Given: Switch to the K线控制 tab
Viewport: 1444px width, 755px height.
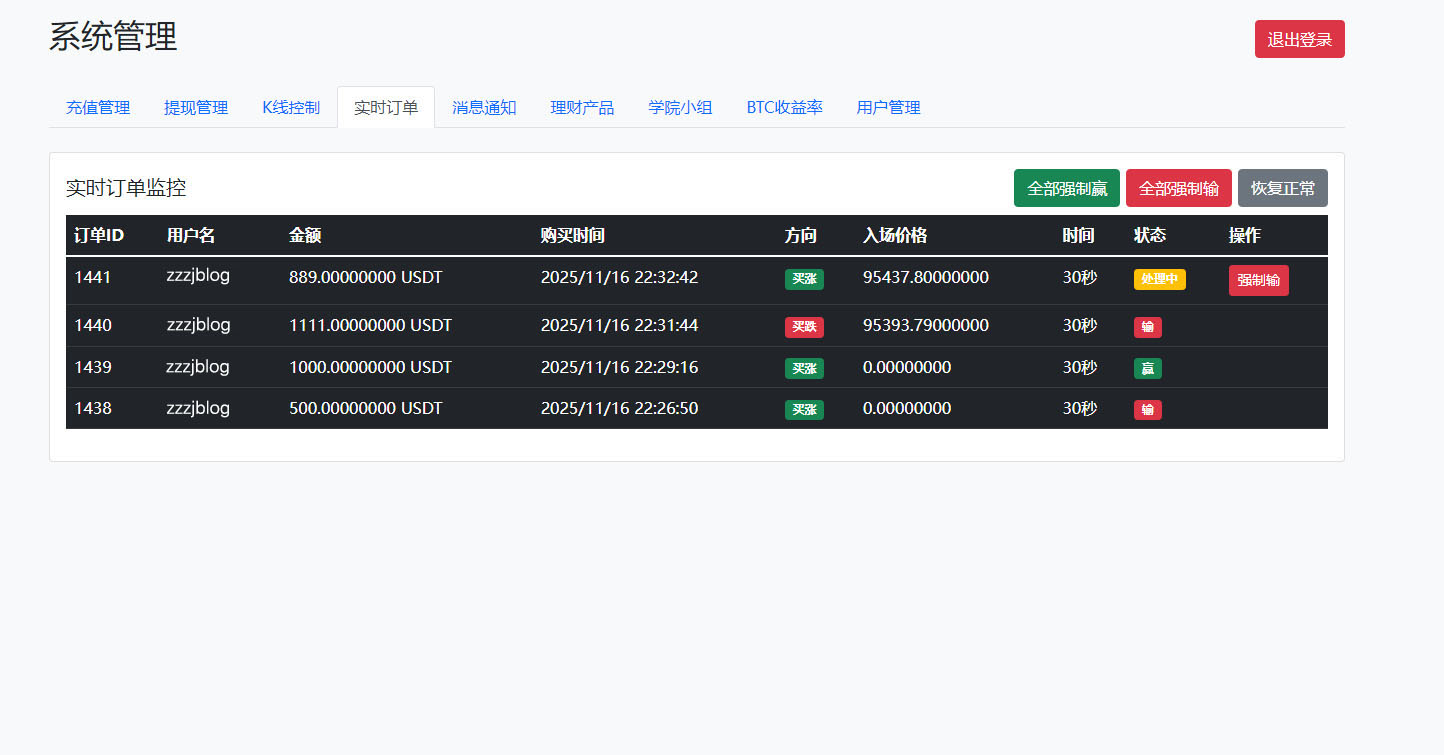Looking at the screenshot, I should click(290, 107).
